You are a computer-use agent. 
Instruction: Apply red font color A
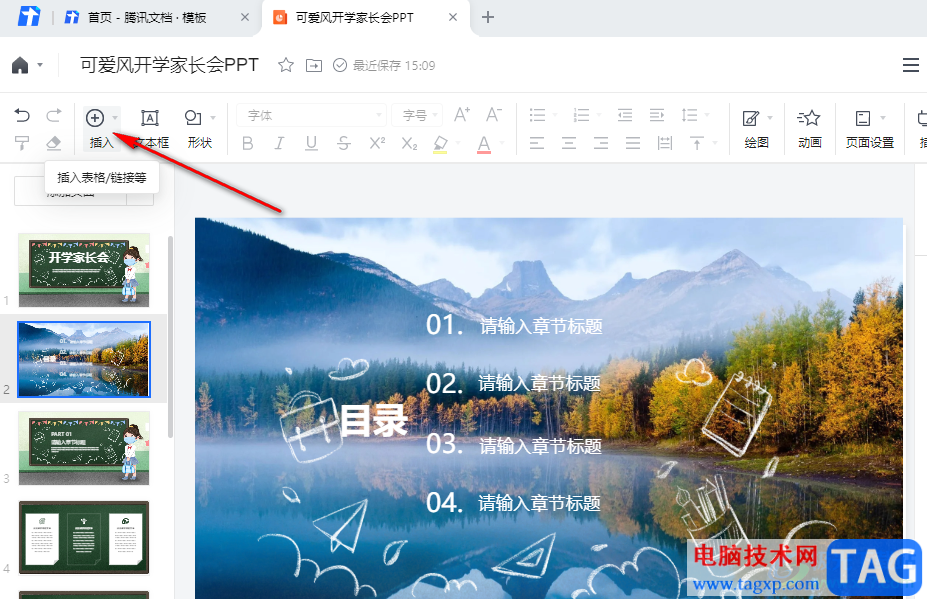tap(484, 144)
